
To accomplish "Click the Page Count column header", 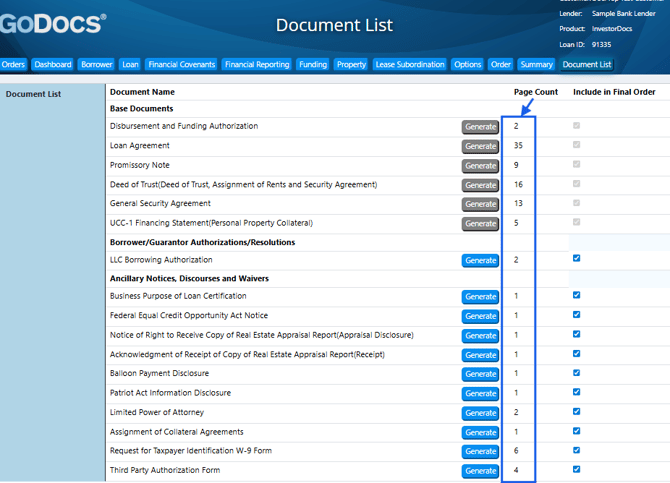I will coord(535,92).
